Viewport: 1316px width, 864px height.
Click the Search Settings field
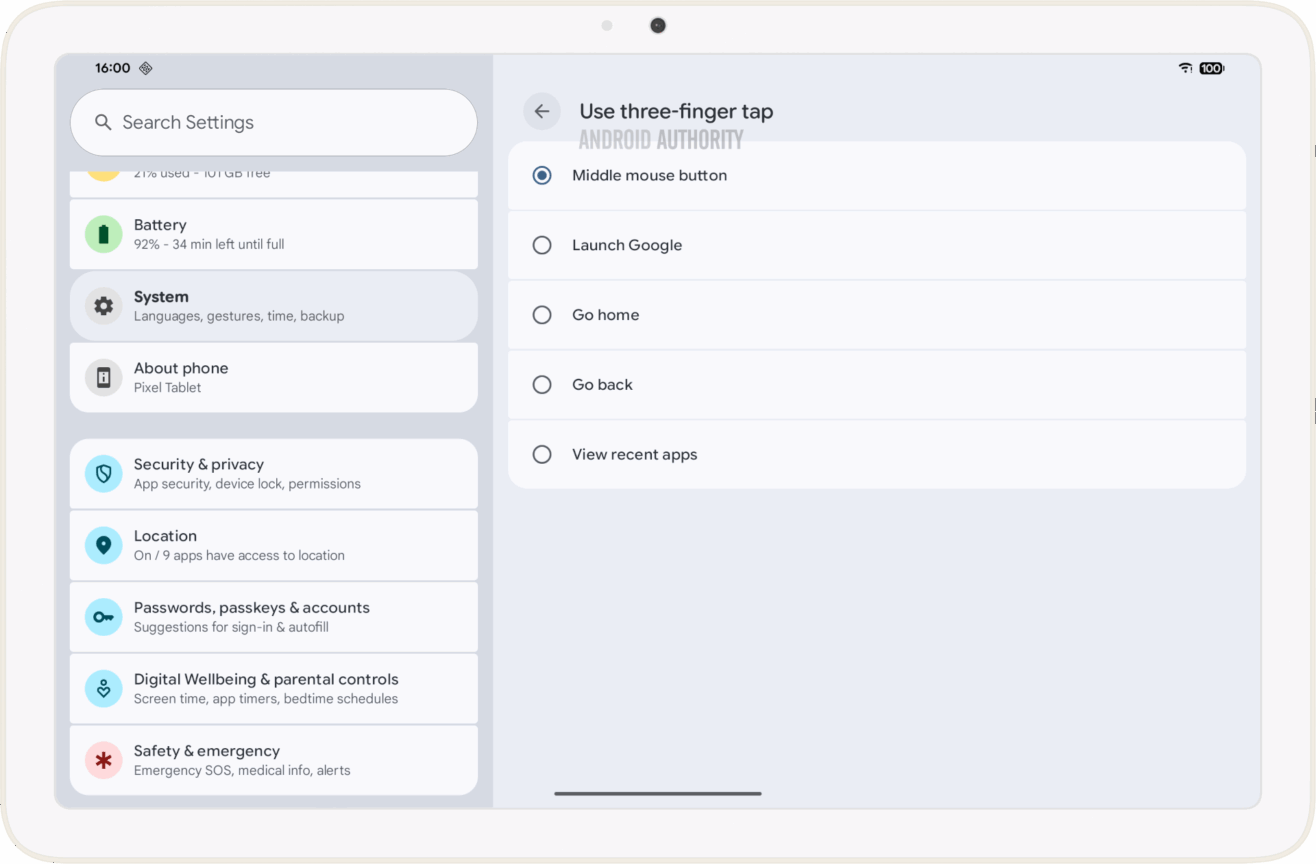[273, 123]
